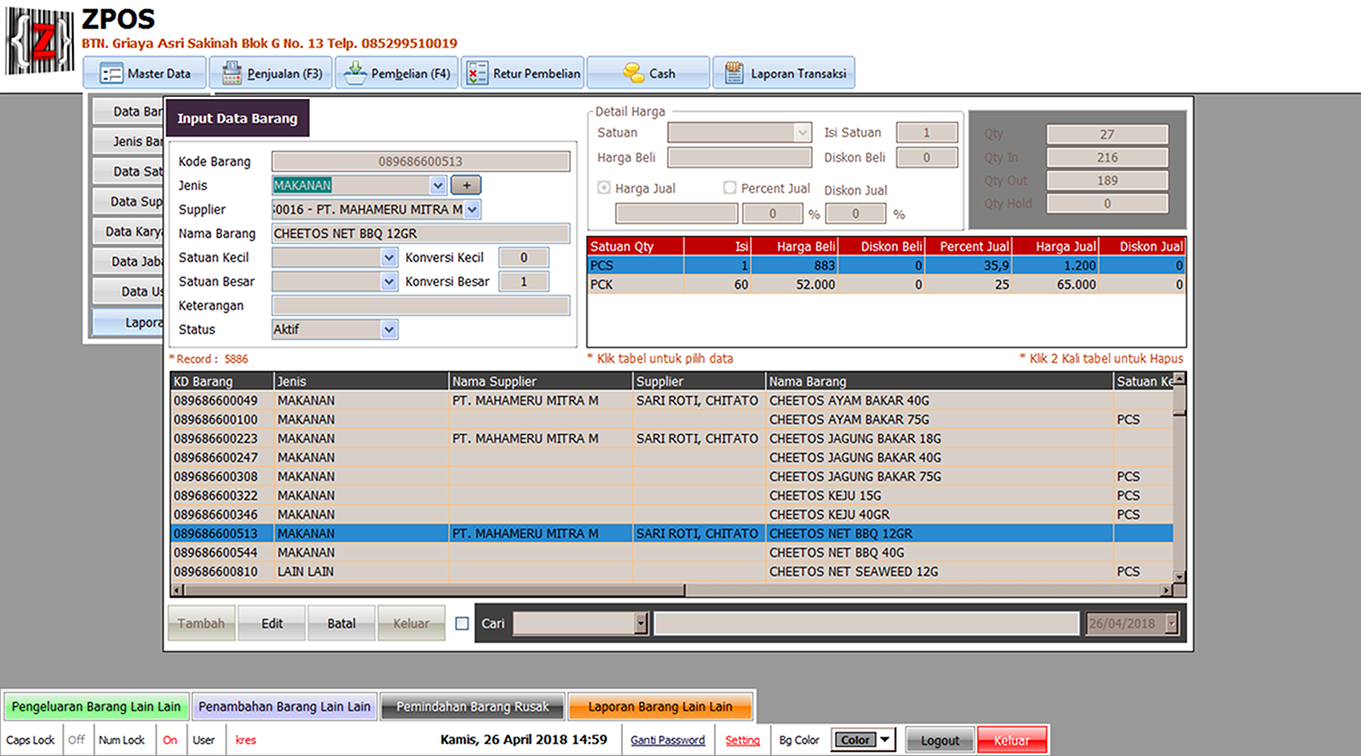Open the Bg Color picker

[863, 740]
